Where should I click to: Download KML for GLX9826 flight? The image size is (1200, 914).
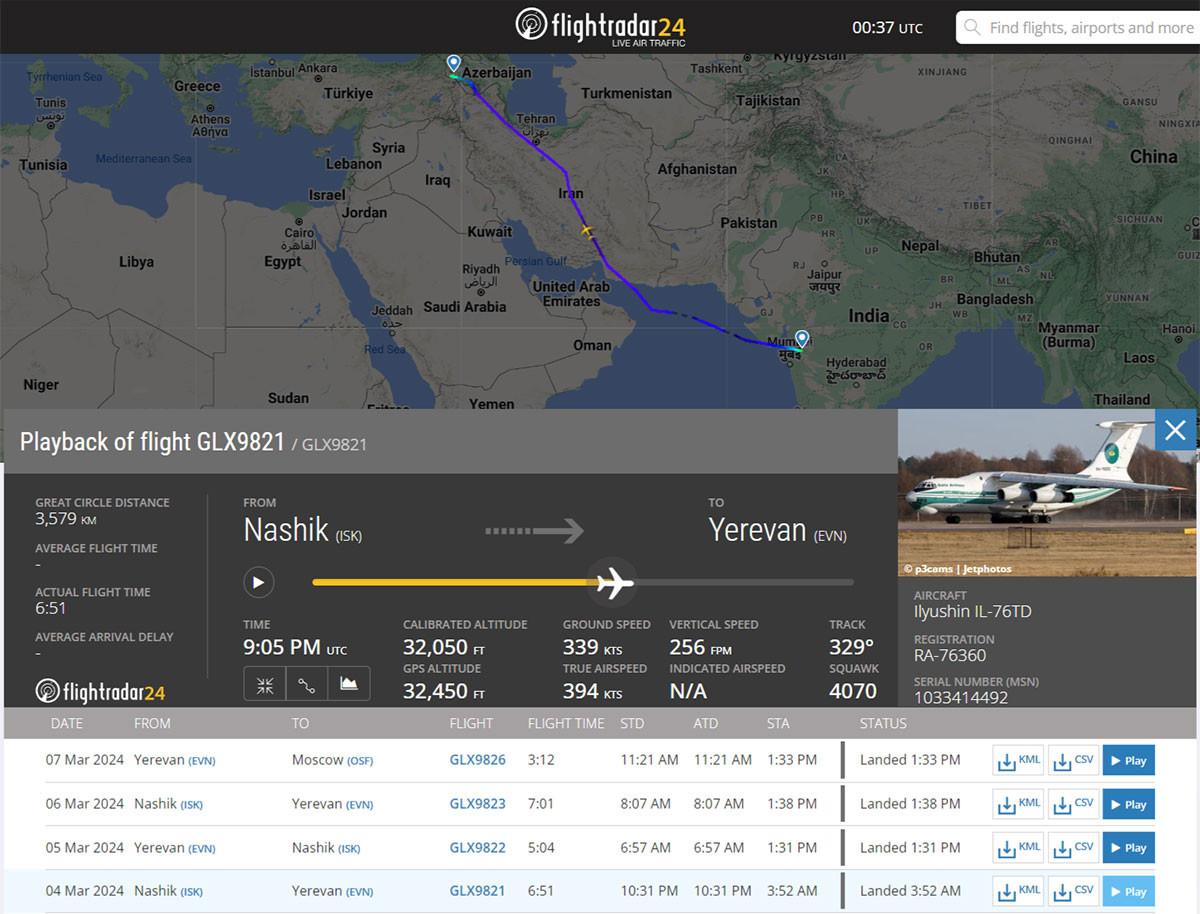1018,760
